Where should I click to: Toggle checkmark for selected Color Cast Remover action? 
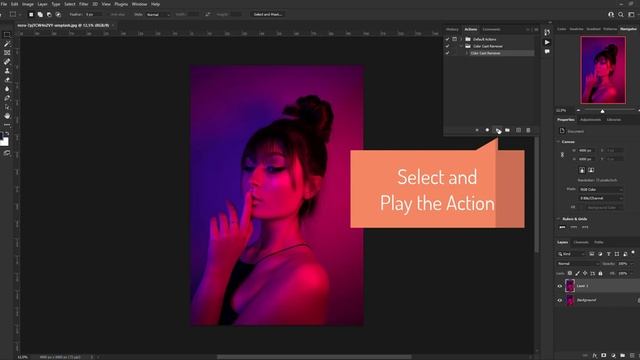(x=447, y=53)
